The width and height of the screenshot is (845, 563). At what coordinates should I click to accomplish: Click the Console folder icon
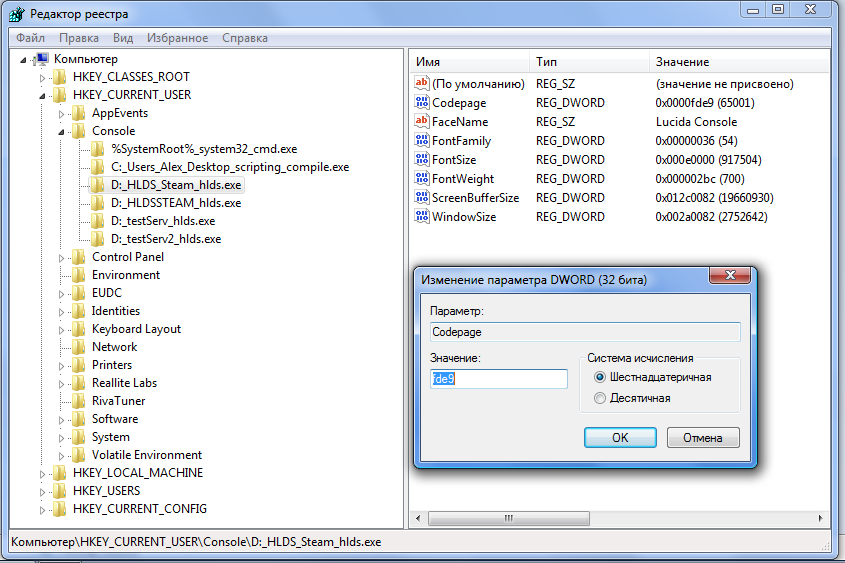[79, 131]
